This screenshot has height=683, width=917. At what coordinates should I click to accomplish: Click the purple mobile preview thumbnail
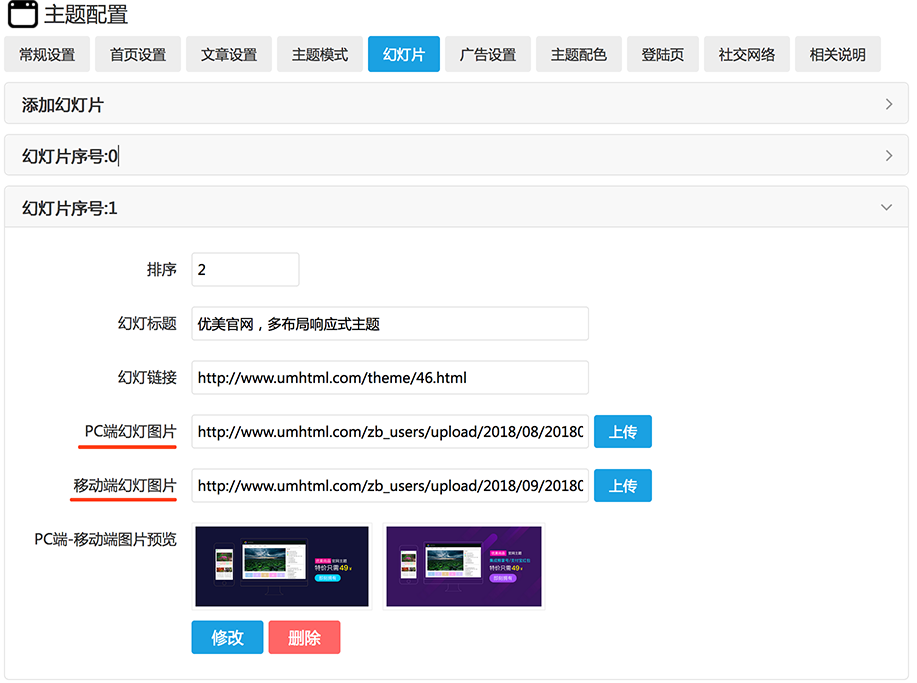click(x=464, y=566)
